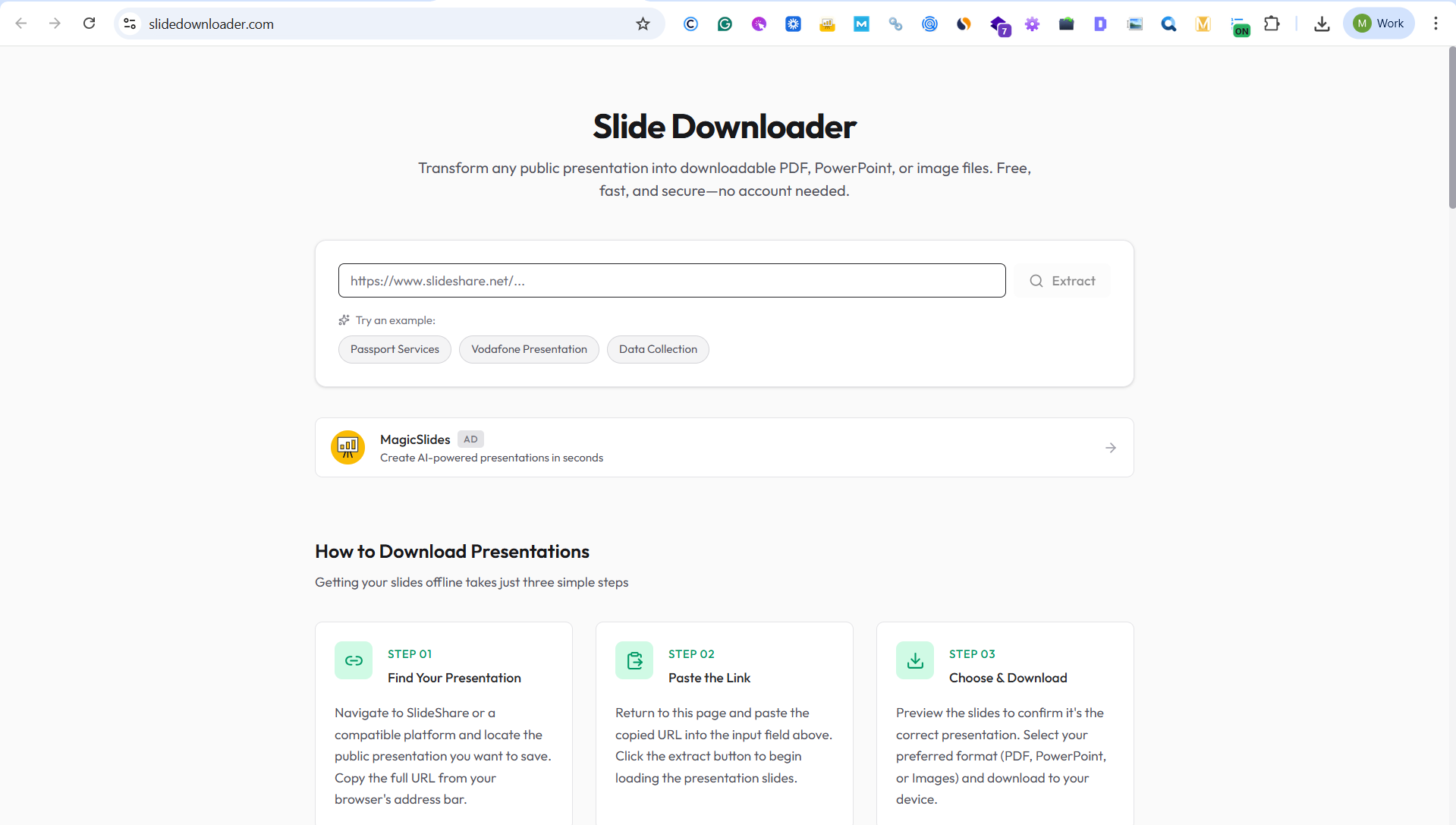
Task: Open the Extensions puzzle piece menu
Action: (1272, 24)
